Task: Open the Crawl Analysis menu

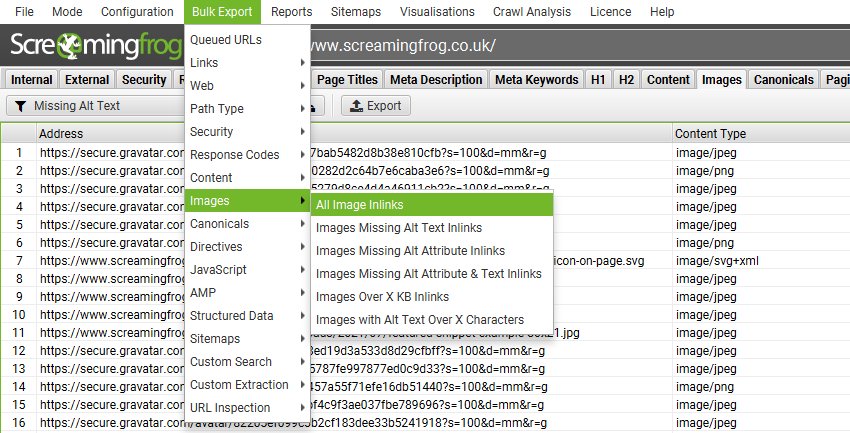Action: point(532,11)
